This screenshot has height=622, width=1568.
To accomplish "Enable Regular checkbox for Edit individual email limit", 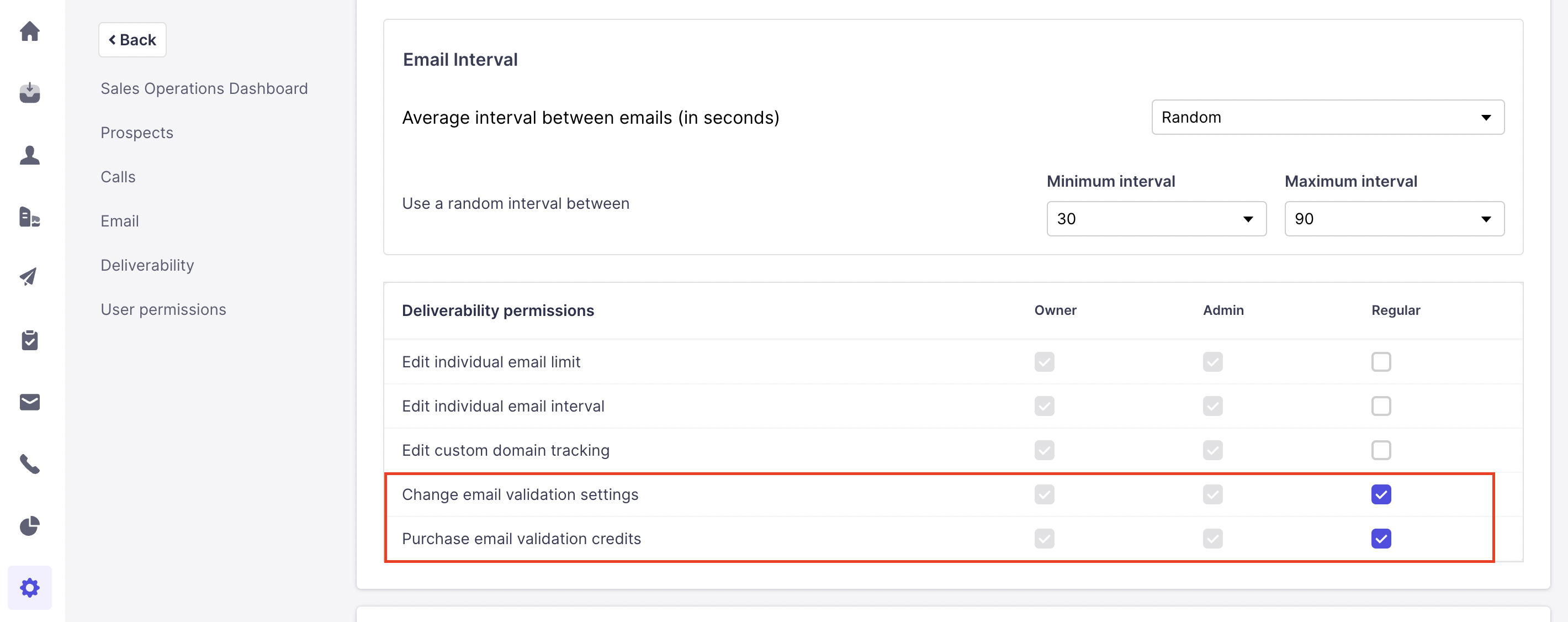I will [x=1380, y=362].
